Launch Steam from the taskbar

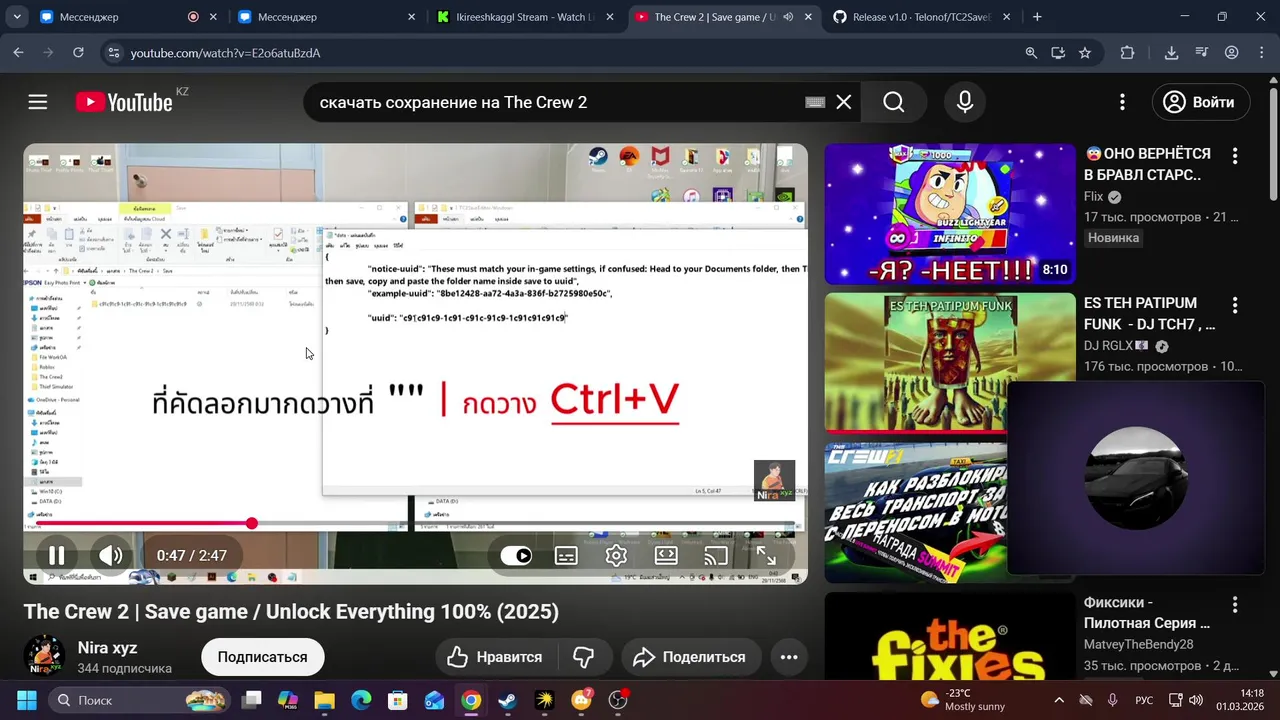point(508,700)
